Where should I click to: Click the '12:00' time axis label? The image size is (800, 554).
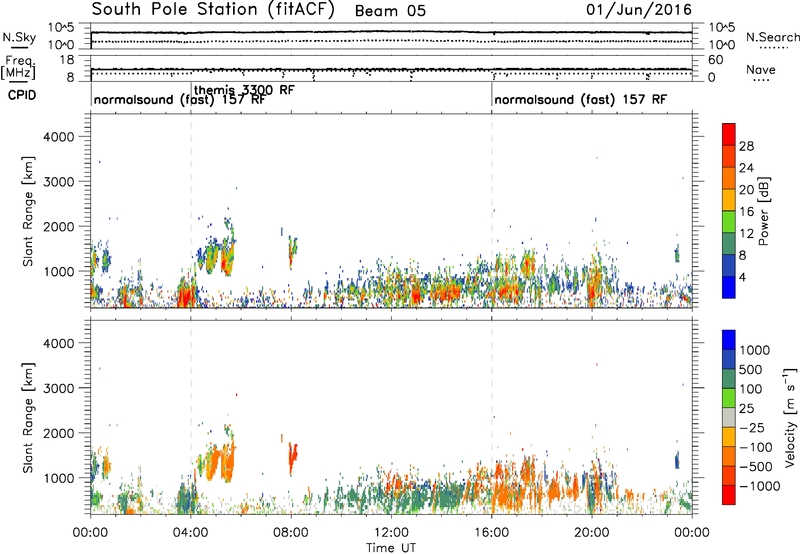[x=391, y=533]
